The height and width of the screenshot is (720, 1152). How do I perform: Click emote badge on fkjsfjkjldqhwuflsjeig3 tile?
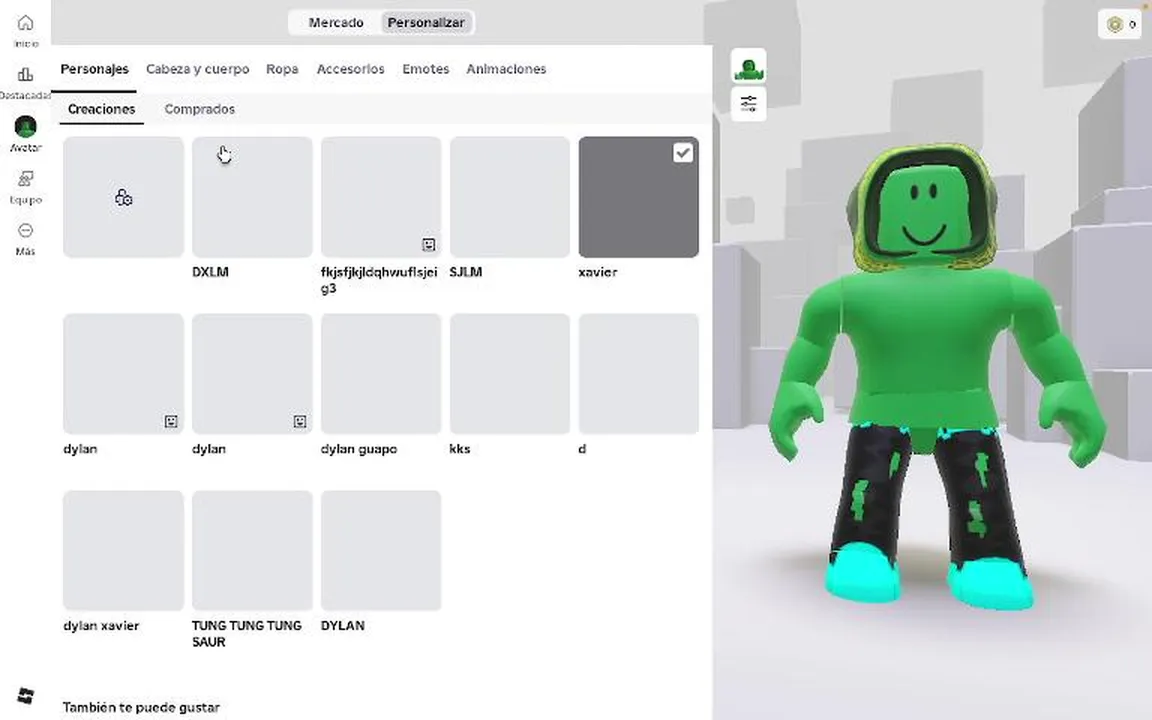429,245
